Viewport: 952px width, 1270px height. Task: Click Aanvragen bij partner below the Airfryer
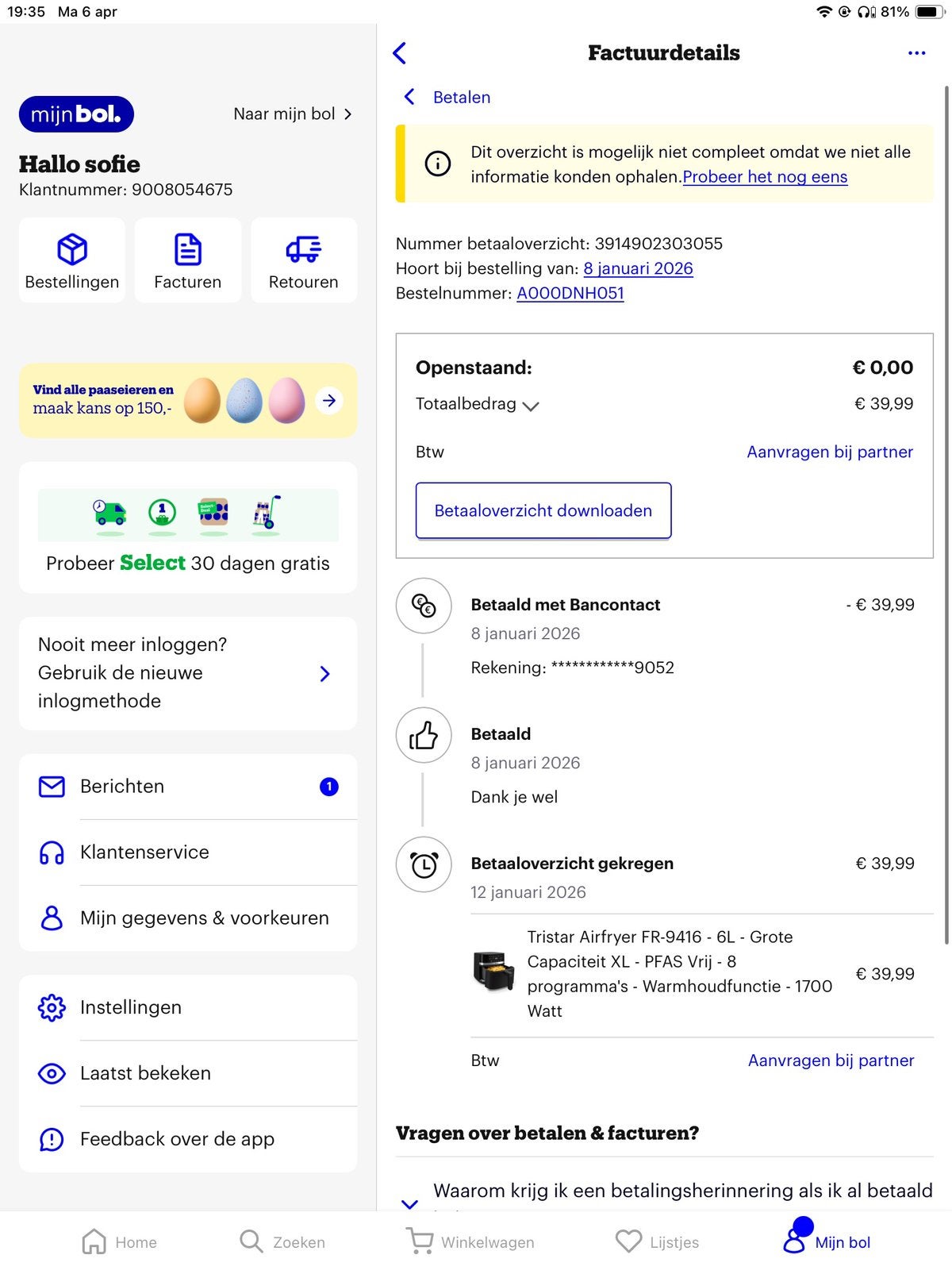tap(831, 1060)
